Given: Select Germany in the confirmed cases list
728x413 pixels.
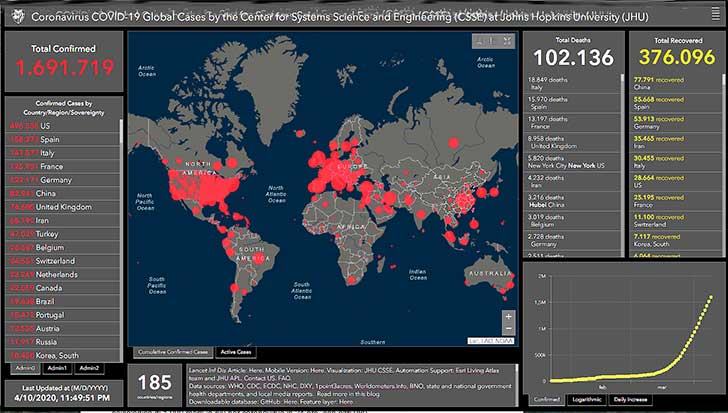Looking at the screenshot, I should click(63, 180).
